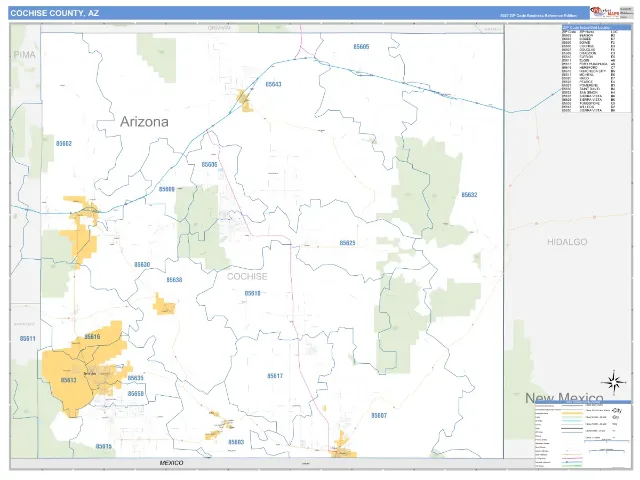The width and height of the screenshot is (640, 480).
Task: Click ZIP code label 85630
Action: coord(142,265)
